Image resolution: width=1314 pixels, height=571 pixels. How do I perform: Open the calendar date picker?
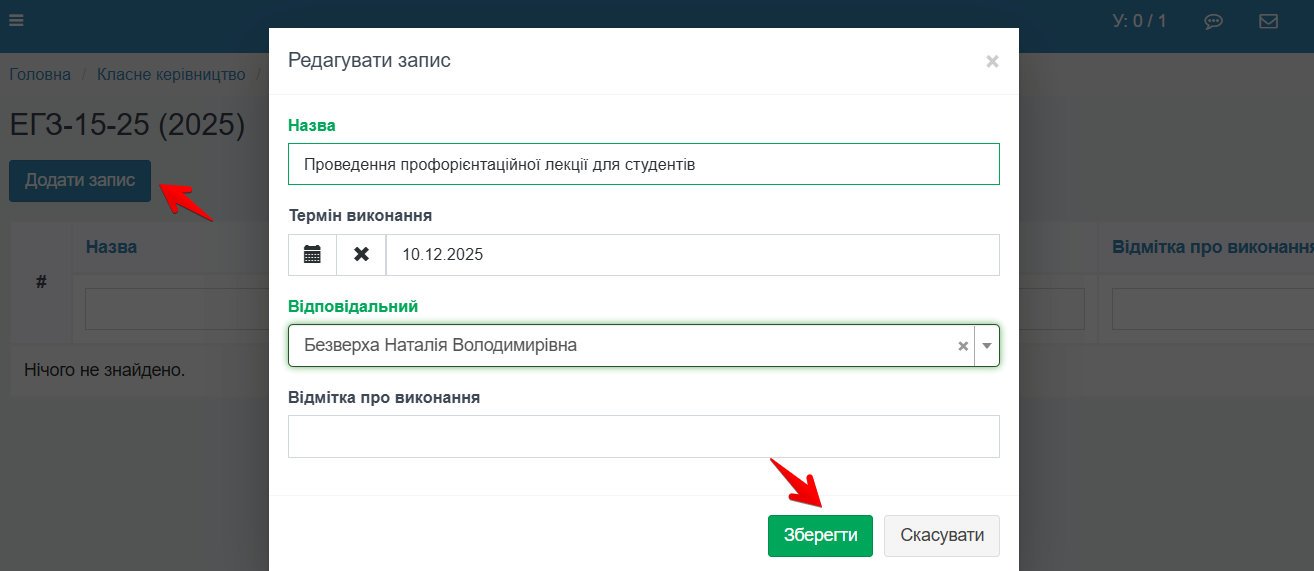[x=312, y=255]
